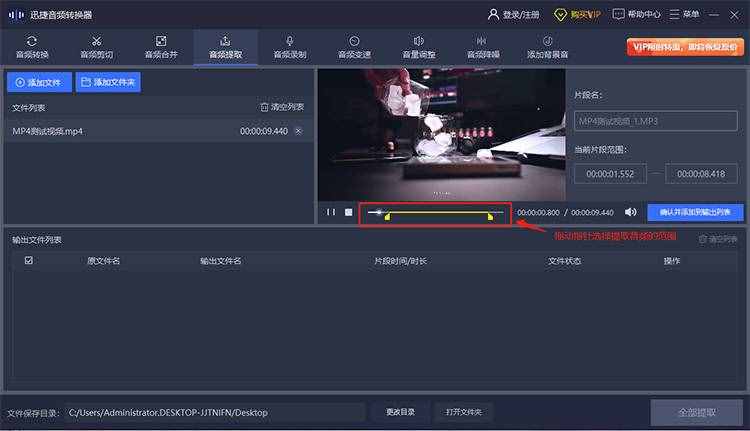Image resolution: width=750 pixels, height=431 pixels.
Task: Click the file duration 00:00:09.440 in the list
Action: (x=264, y=131)
